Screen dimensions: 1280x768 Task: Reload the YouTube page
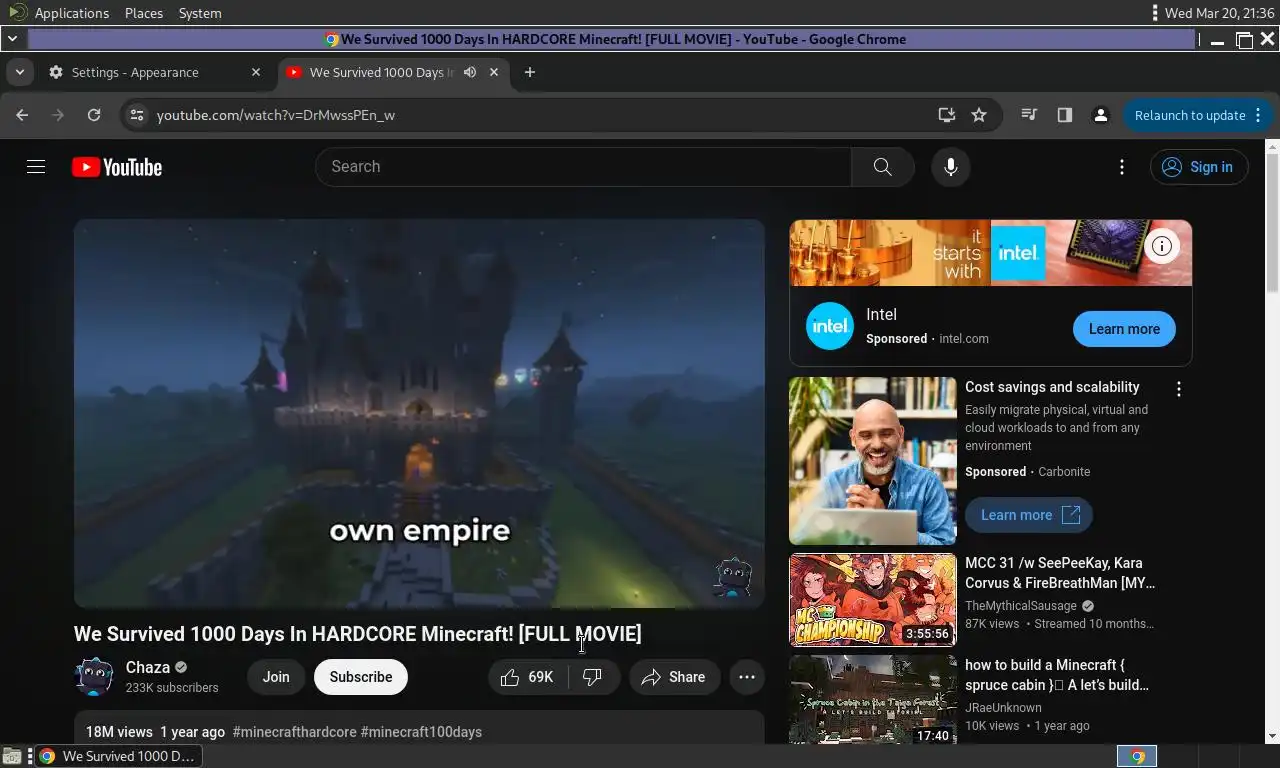pos(94,115)
